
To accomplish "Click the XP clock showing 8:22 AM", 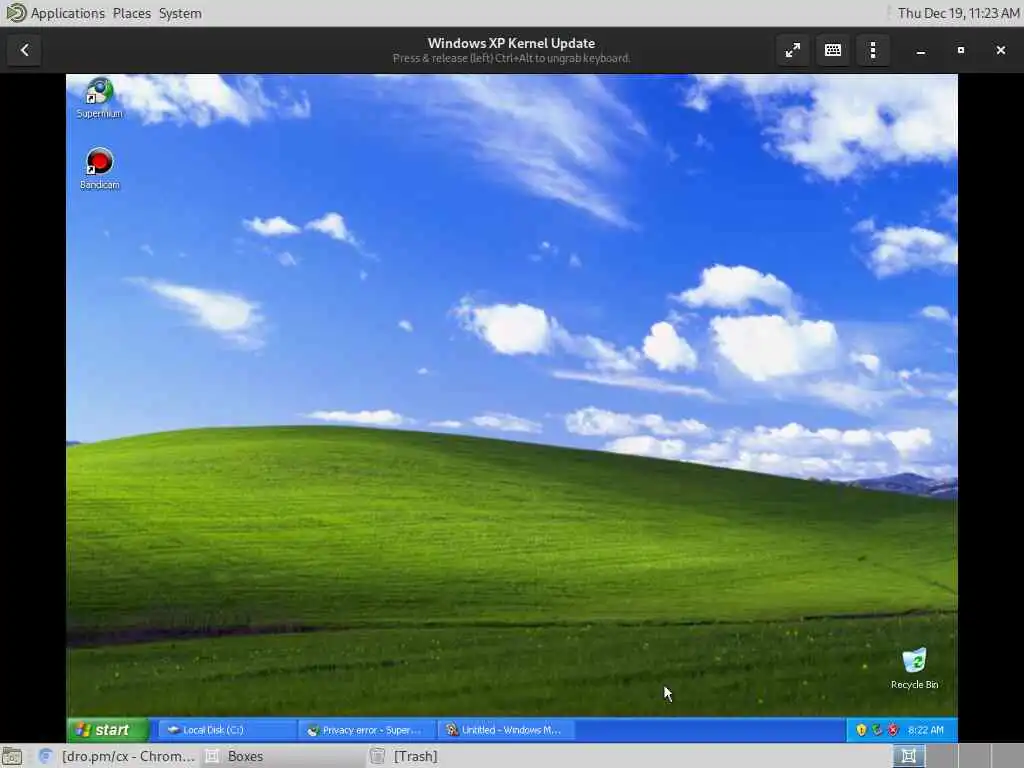I will click(x=925, y=730).
